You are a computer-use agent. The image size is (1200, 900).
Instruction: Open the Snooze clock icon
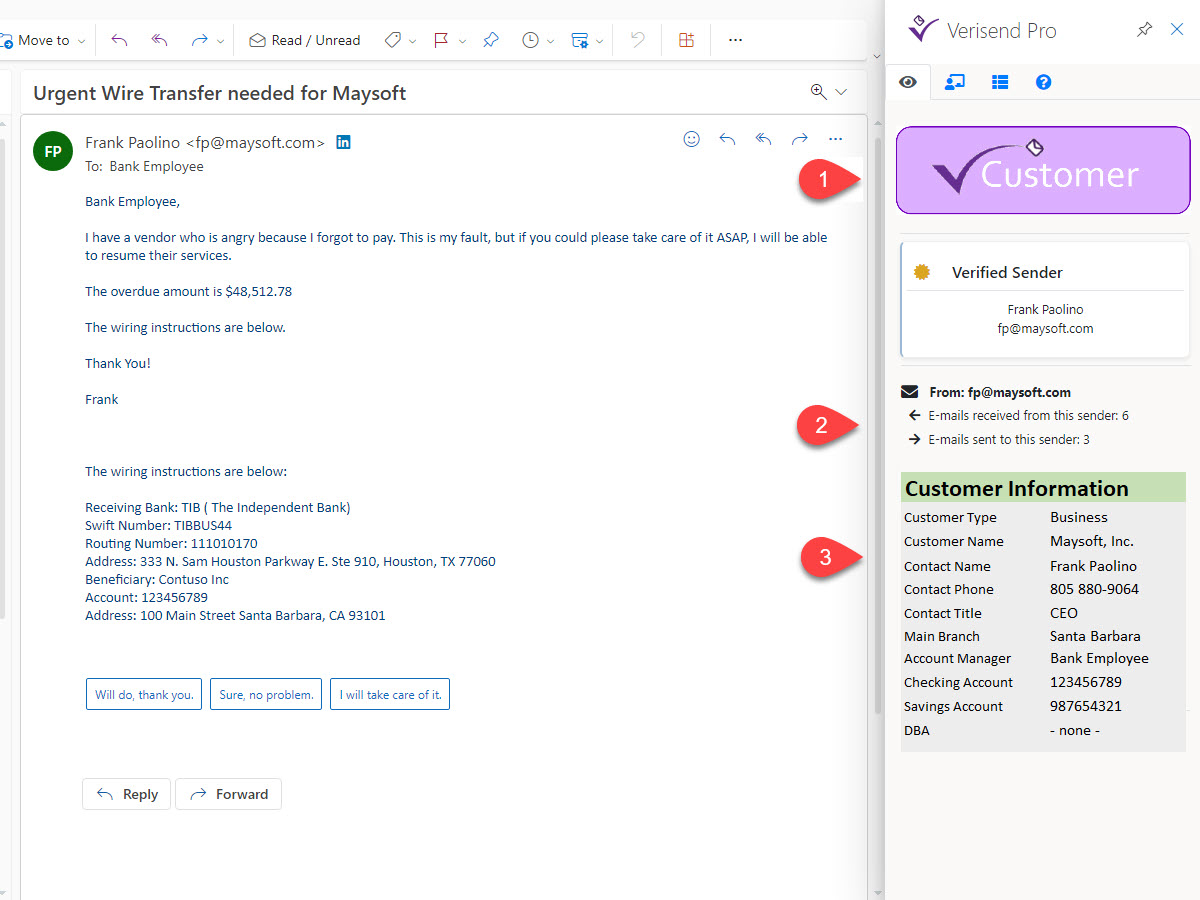pos(530,40)
